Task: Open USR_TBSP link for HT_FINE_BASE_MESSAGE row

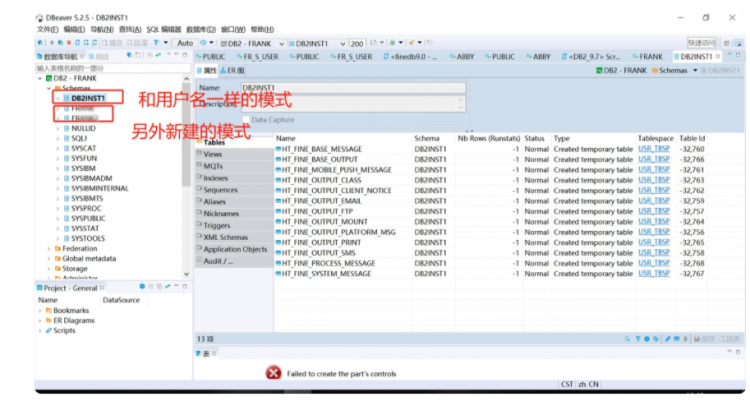Action: tap(654, 149)
